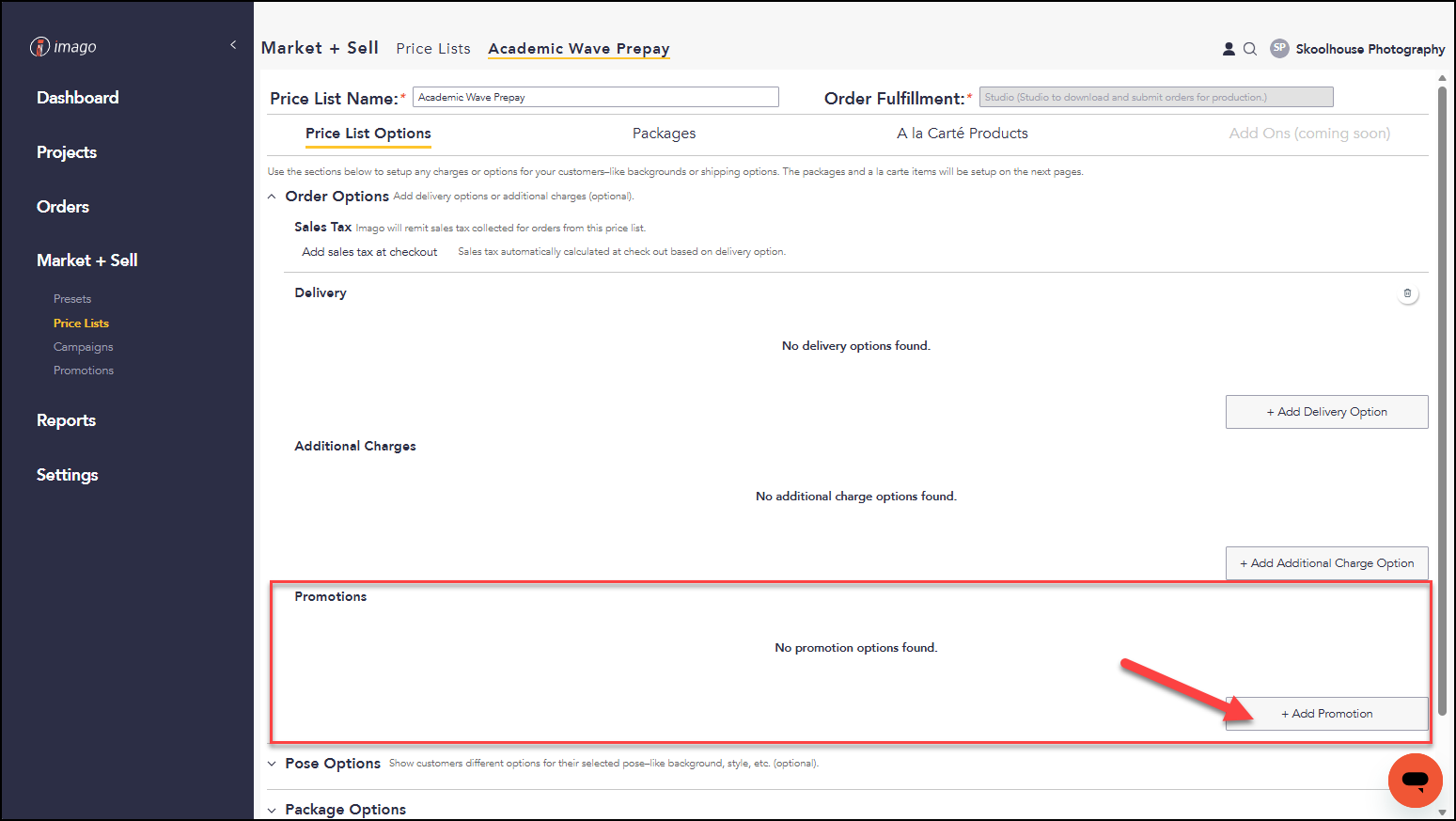
Task: Open the user account icon
Action: tap(1229, 49)
